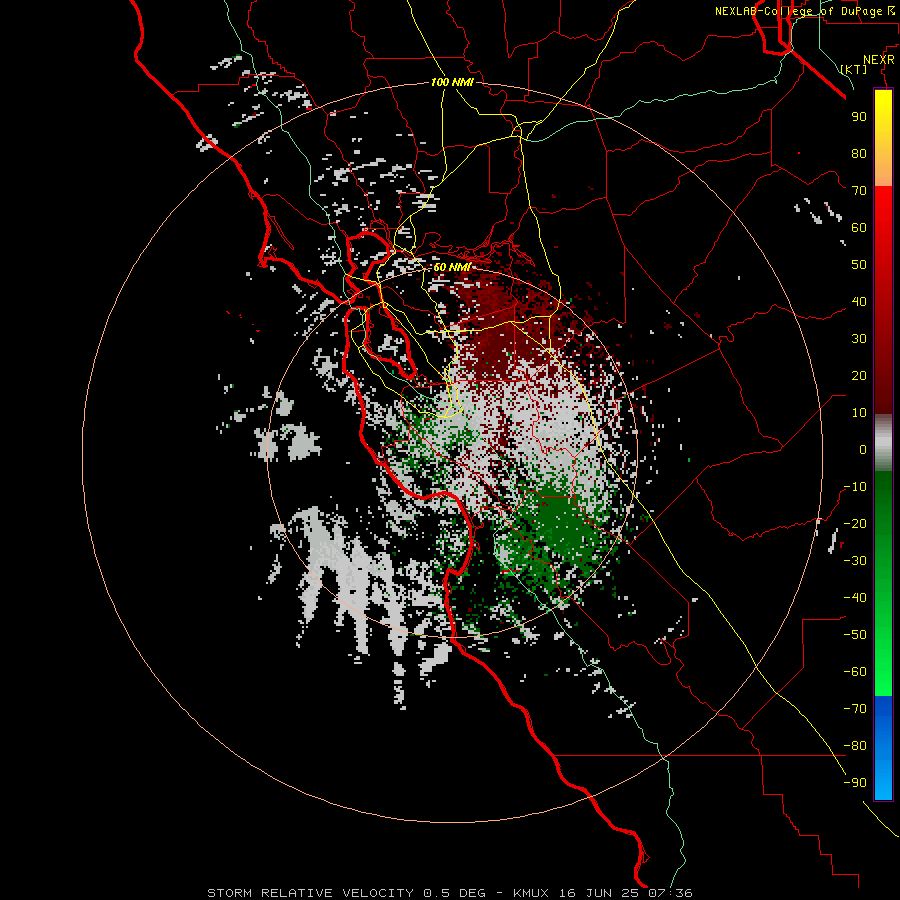900x900 pixels.
Task: Click the 60 NMI range ring label
Action: (x=452, y=267)
